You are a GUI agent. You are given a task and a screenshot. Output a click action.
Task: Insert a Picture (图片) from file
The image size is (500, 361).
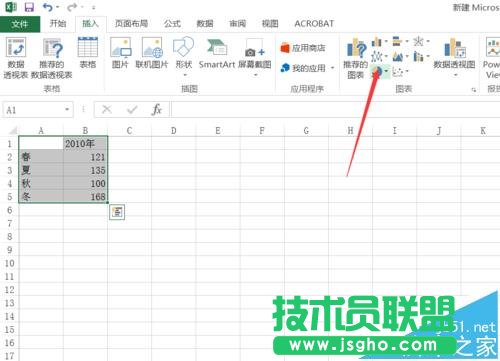[x=121, y=53]
